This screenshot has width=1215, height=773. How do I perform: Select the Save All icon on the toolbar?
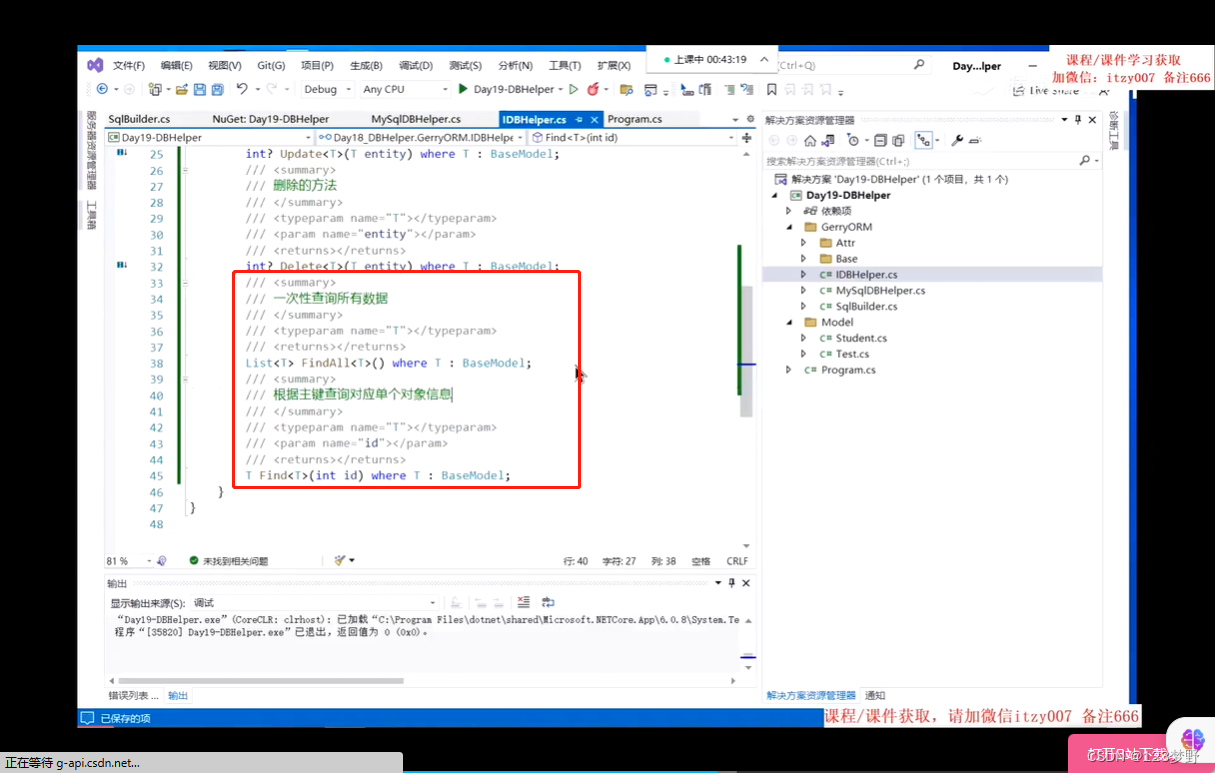[x=218, y=90]
